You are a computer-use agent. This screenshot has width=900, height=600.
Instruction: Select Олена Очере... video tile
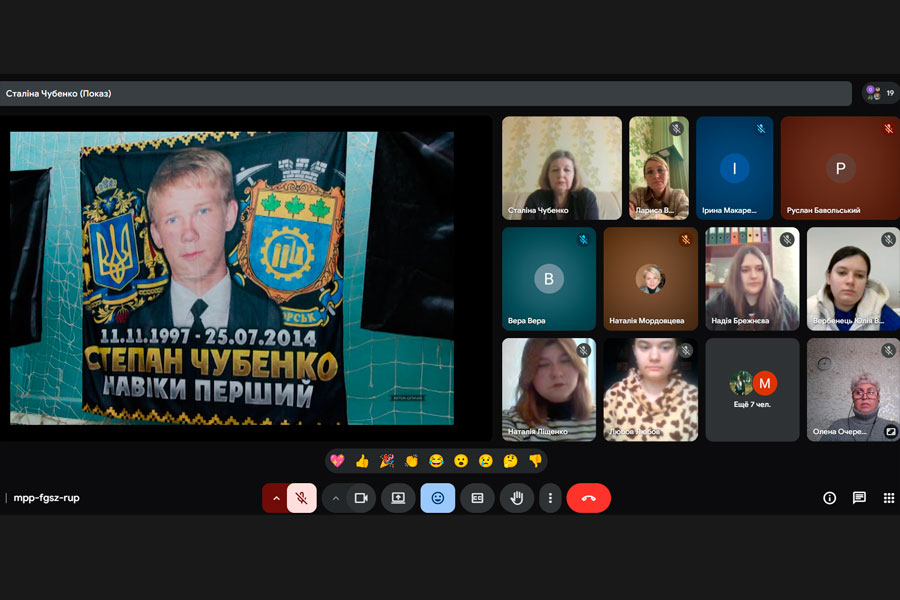854,390
